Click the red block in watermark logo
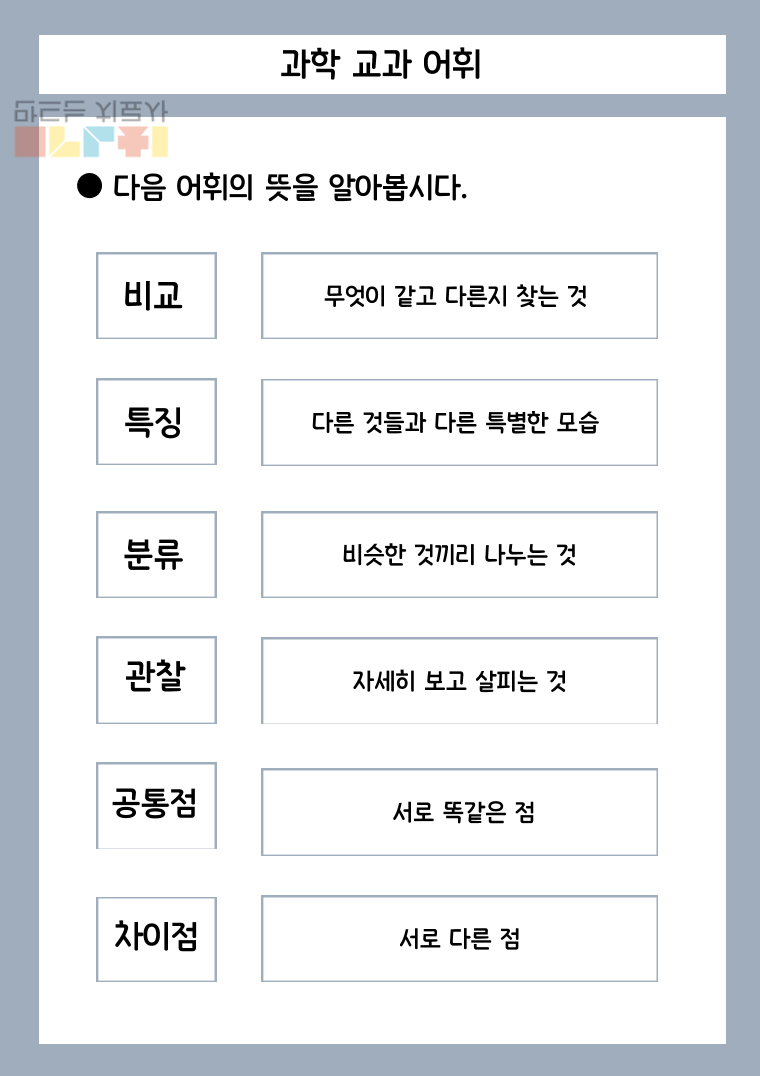 [30, 142]
